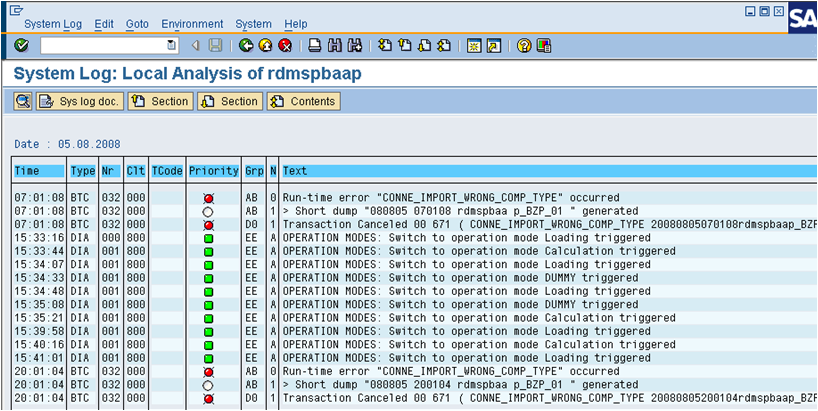This screenshot has height=411, width=818.
Task: Click the Generate Shortcut icon
Action: (494, 46)
